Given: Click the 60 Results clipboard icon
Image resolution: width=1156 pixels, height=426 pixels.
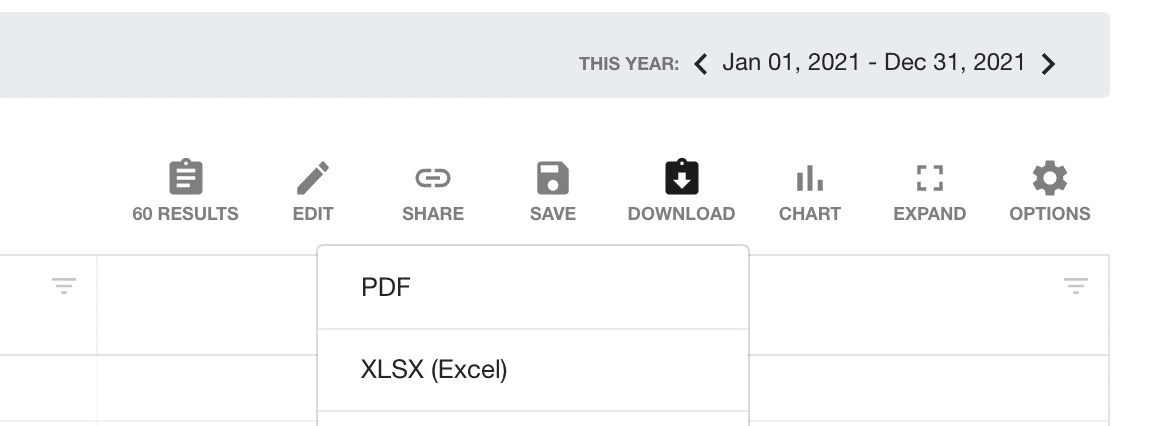Looking at the screenshot, I should [186, 177].
